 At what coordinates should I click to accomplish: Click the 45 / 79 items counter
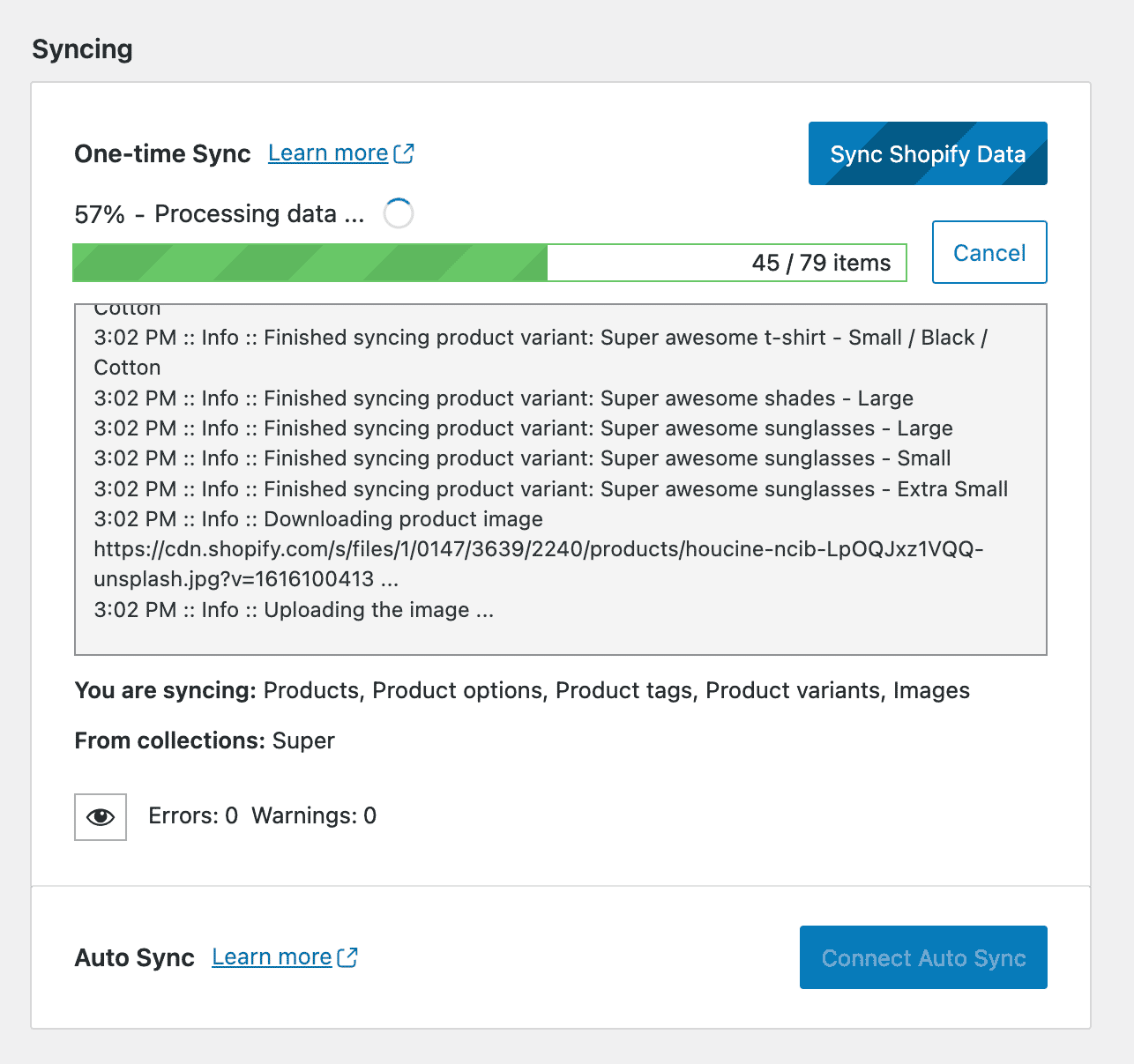click(820, 263)
